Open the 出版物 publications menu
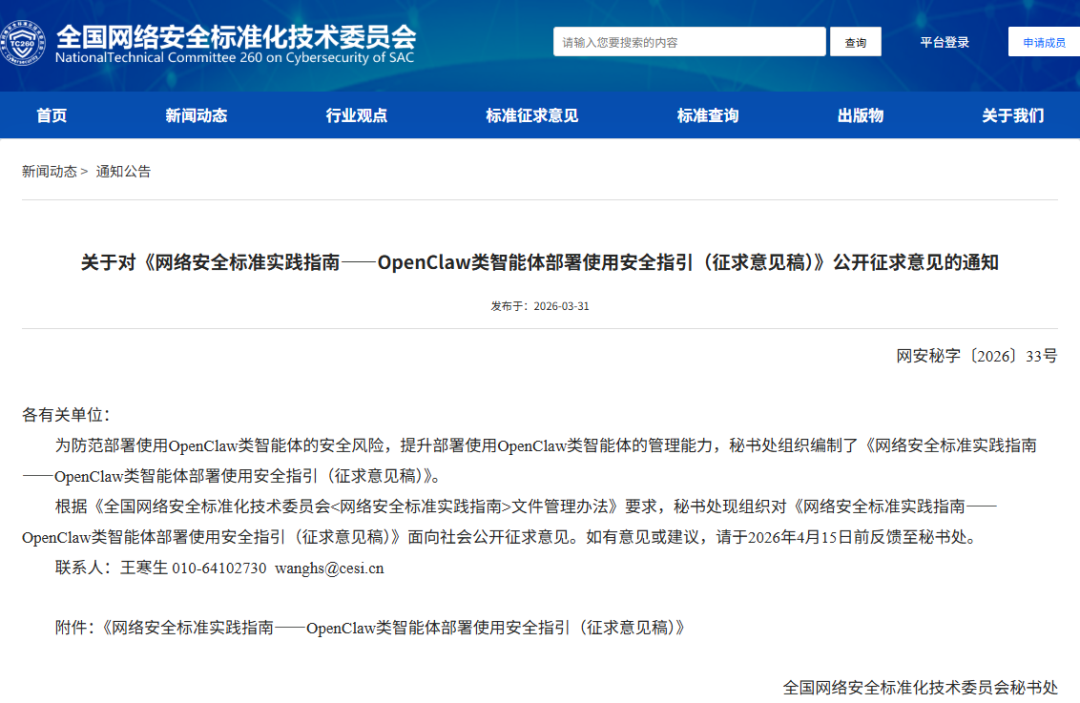The image size is (1080, 703). tap(860, 115)
